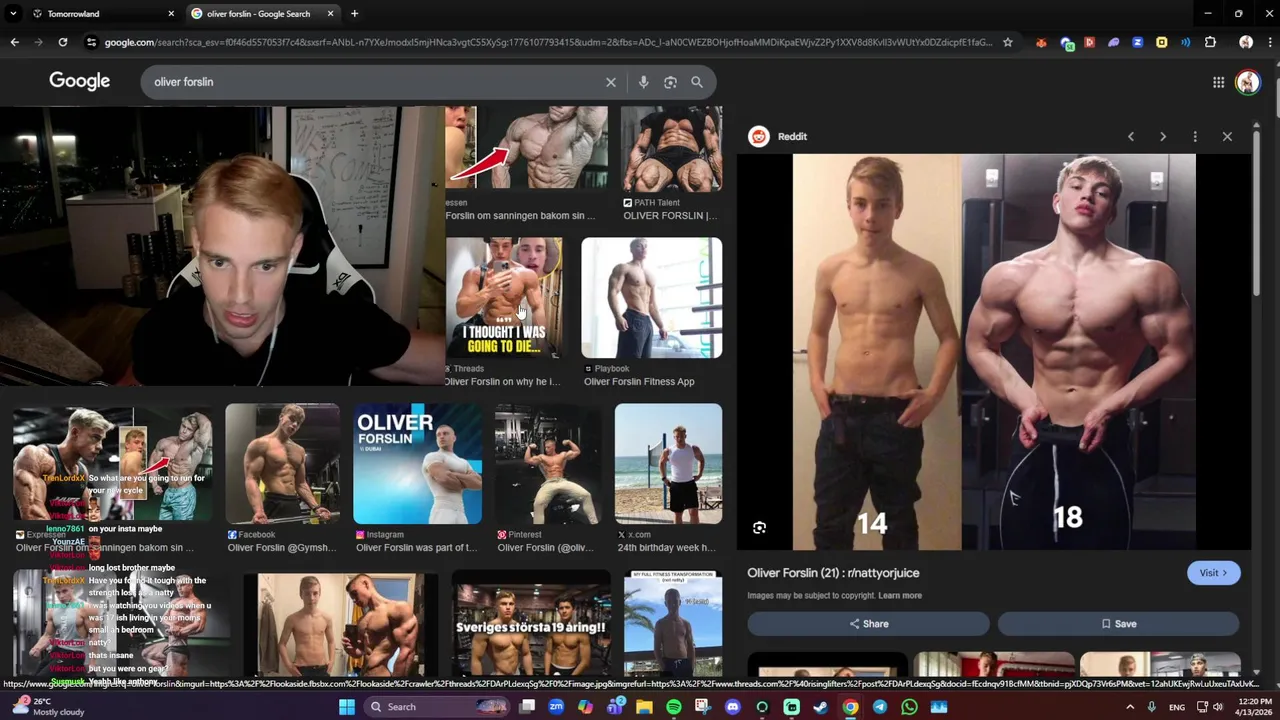The image size is (1280, 720).
Task: Open the Google apps grid
Action: click(x=1218, y=82)
